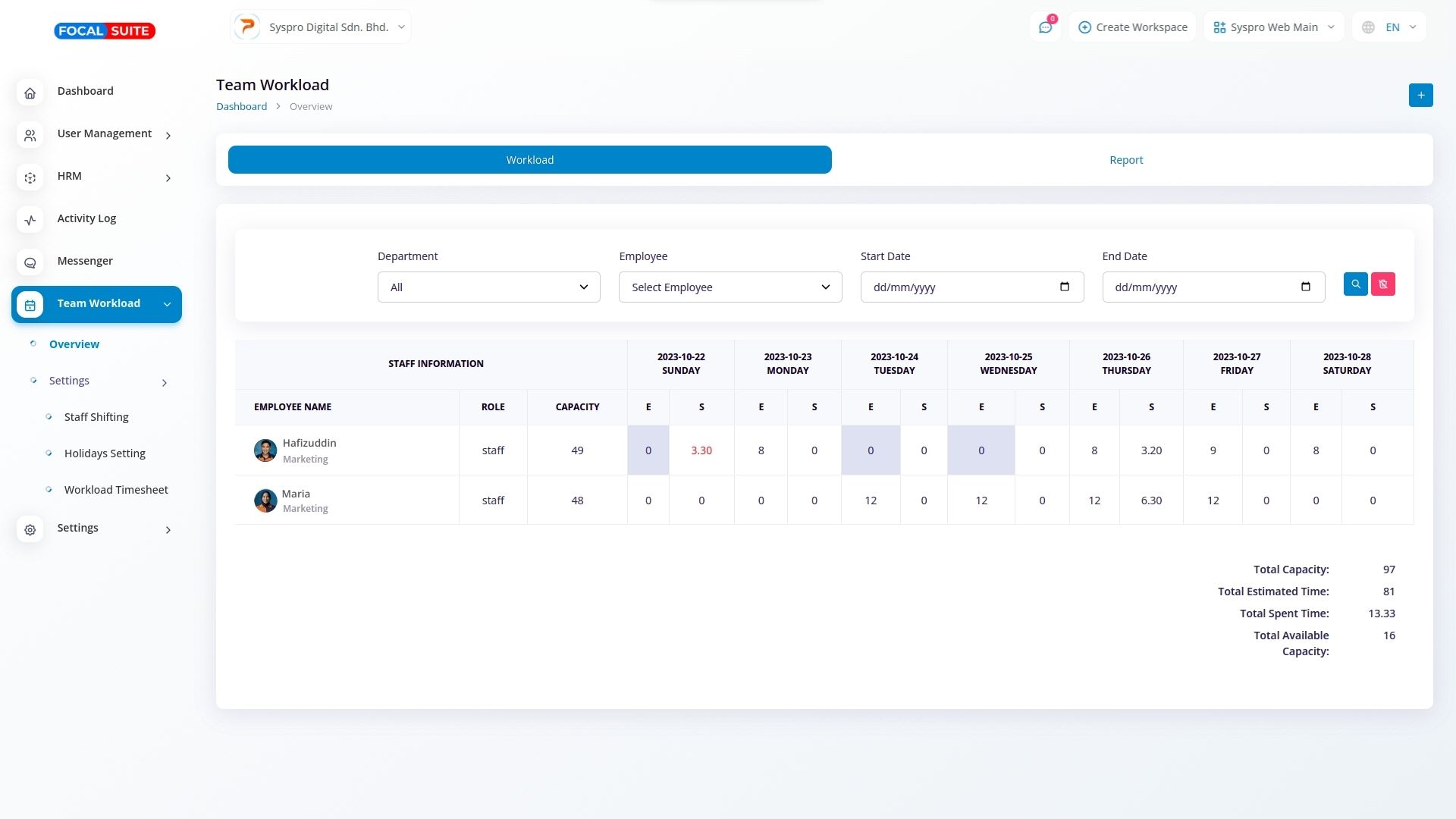Click the pink reset filter icon

[x=1382, y=284]
